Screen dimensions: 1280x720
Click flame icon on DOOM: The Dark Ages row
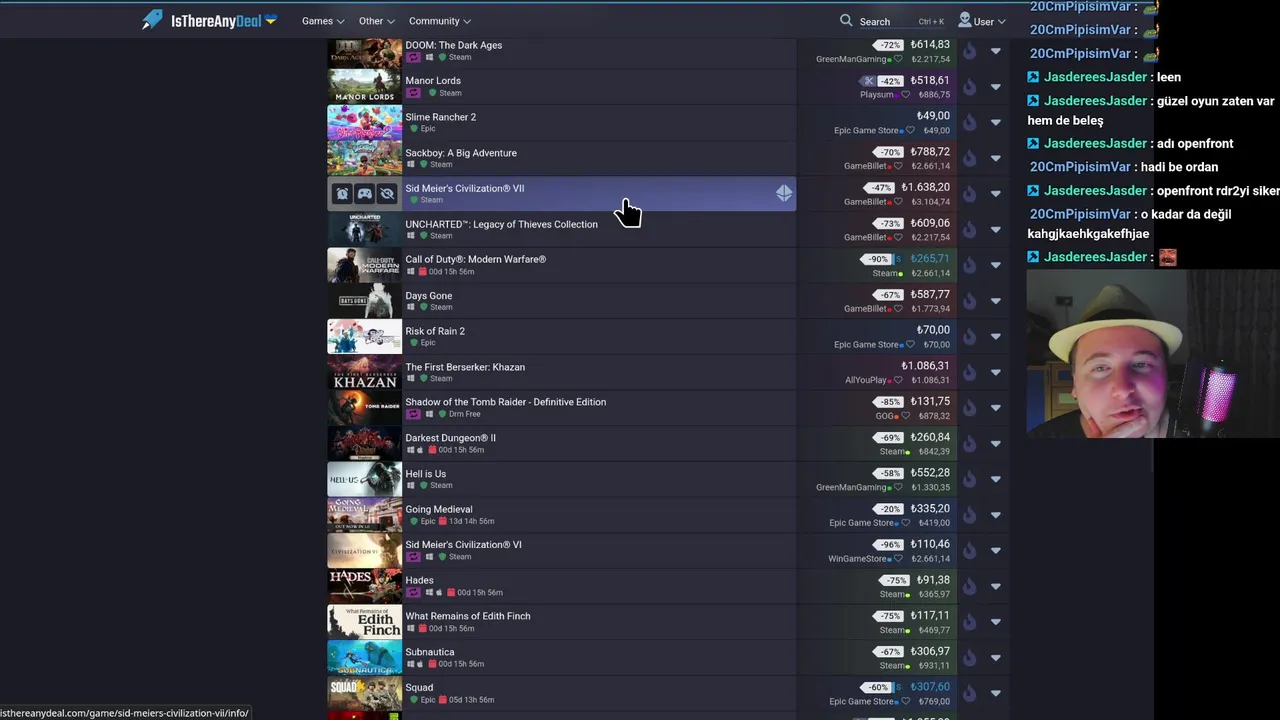pos(969,51)
